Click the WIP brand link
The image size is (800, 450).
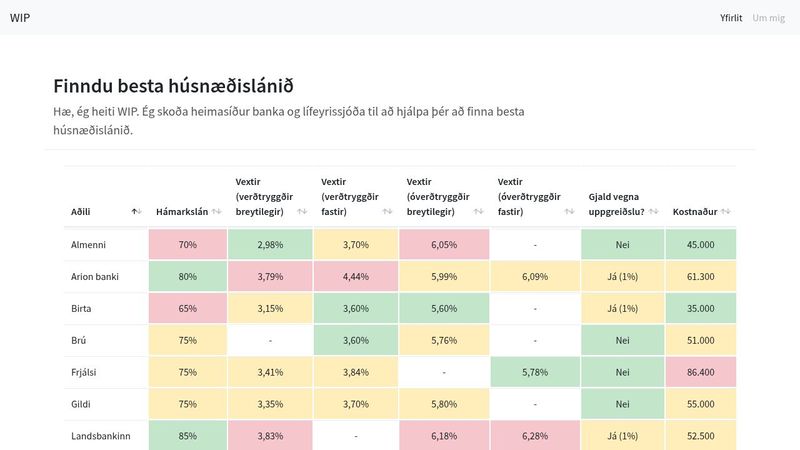[x=22, y=18]
